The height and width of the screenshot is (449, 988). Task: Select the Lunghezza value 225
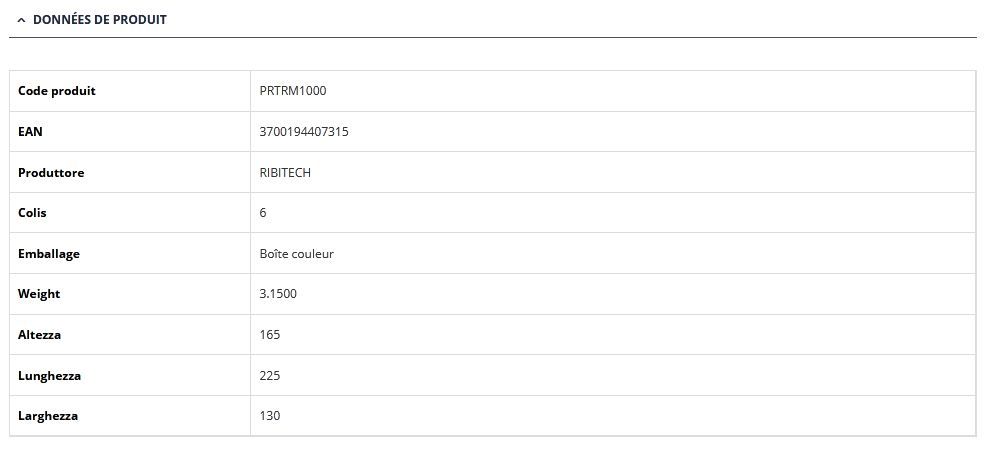(x=270, y=376)
